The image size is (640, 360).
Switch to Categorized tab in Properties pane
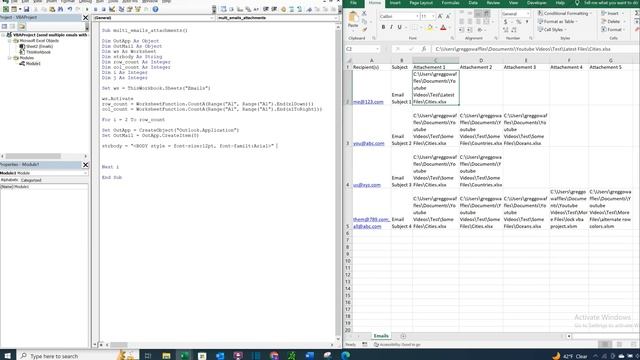click(31, 180)
